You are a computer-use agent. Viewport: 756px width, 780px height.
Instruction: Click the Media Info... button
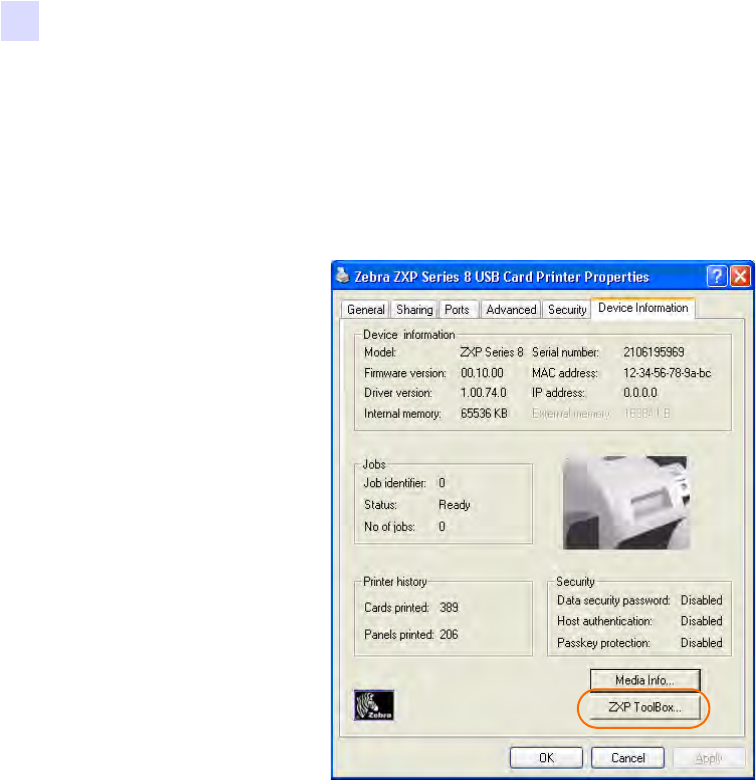(x=645, y=680)
